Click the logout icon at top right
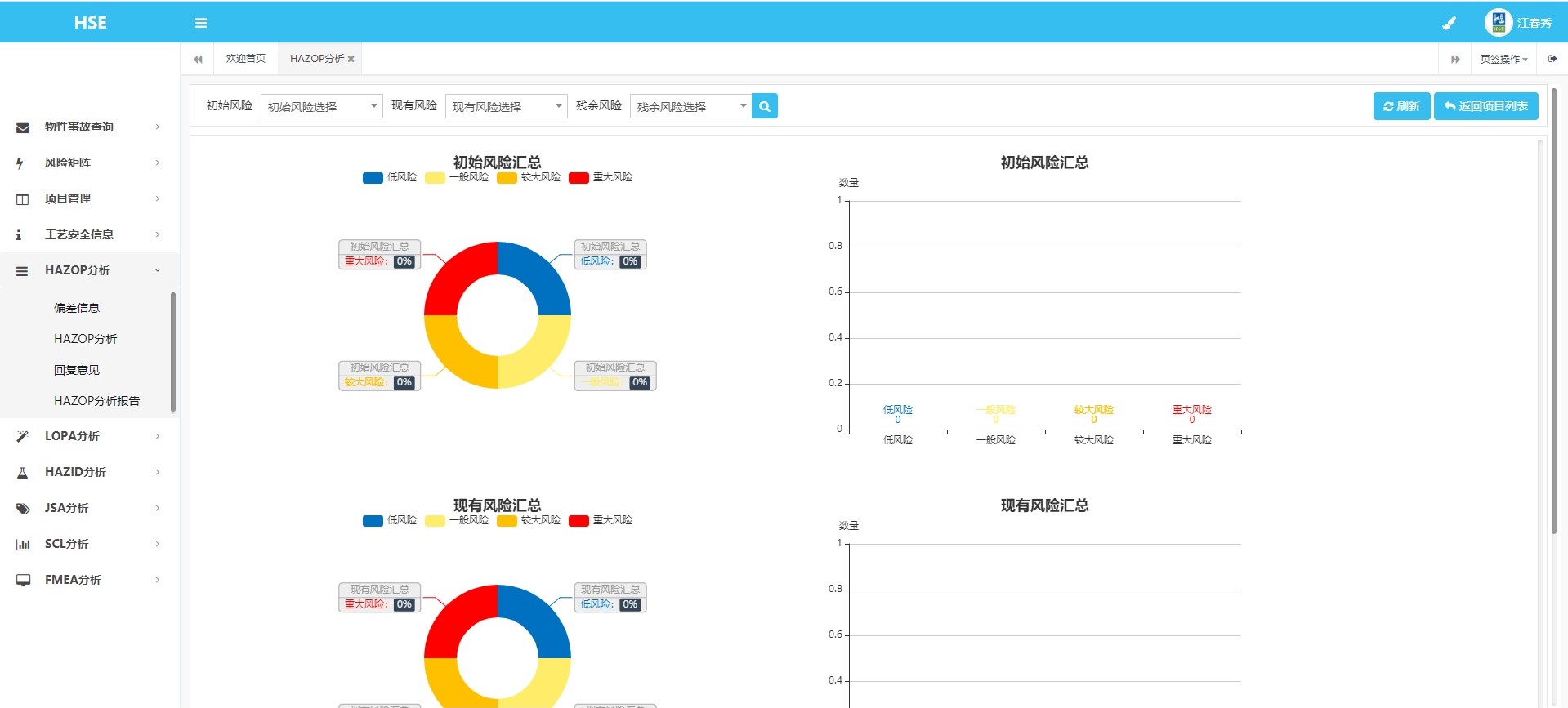This screenshot has height=708, width=1568. [1552, 59]
